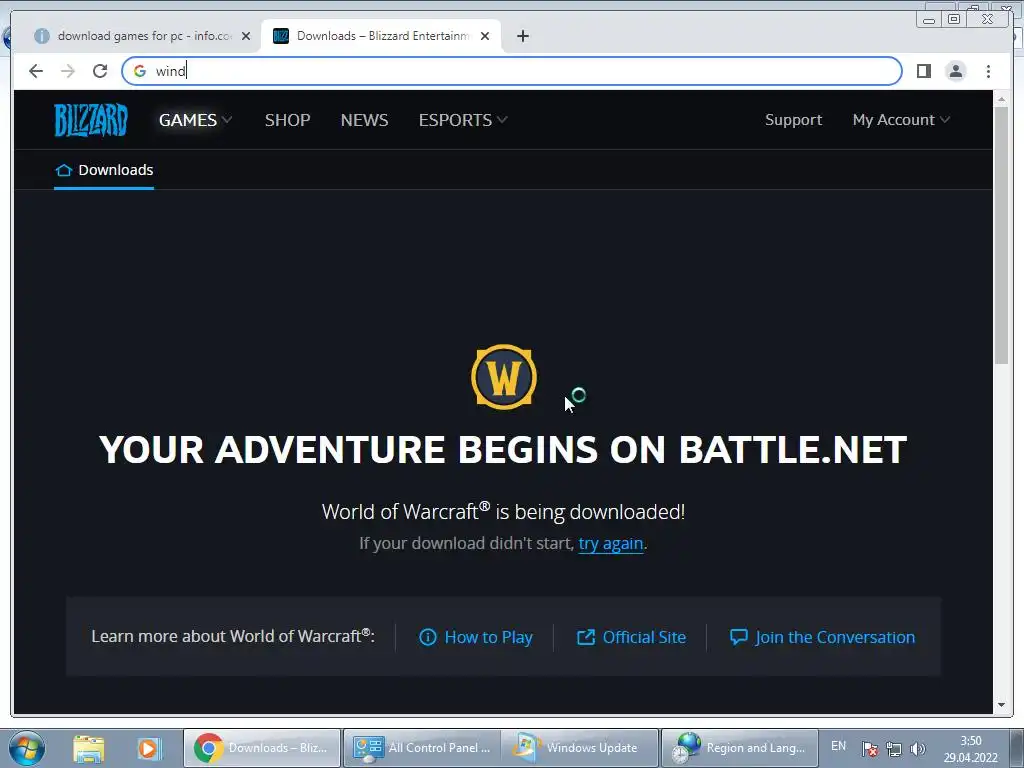
Task: Click the home icon beside Downloads
Action: click(63, 170)
